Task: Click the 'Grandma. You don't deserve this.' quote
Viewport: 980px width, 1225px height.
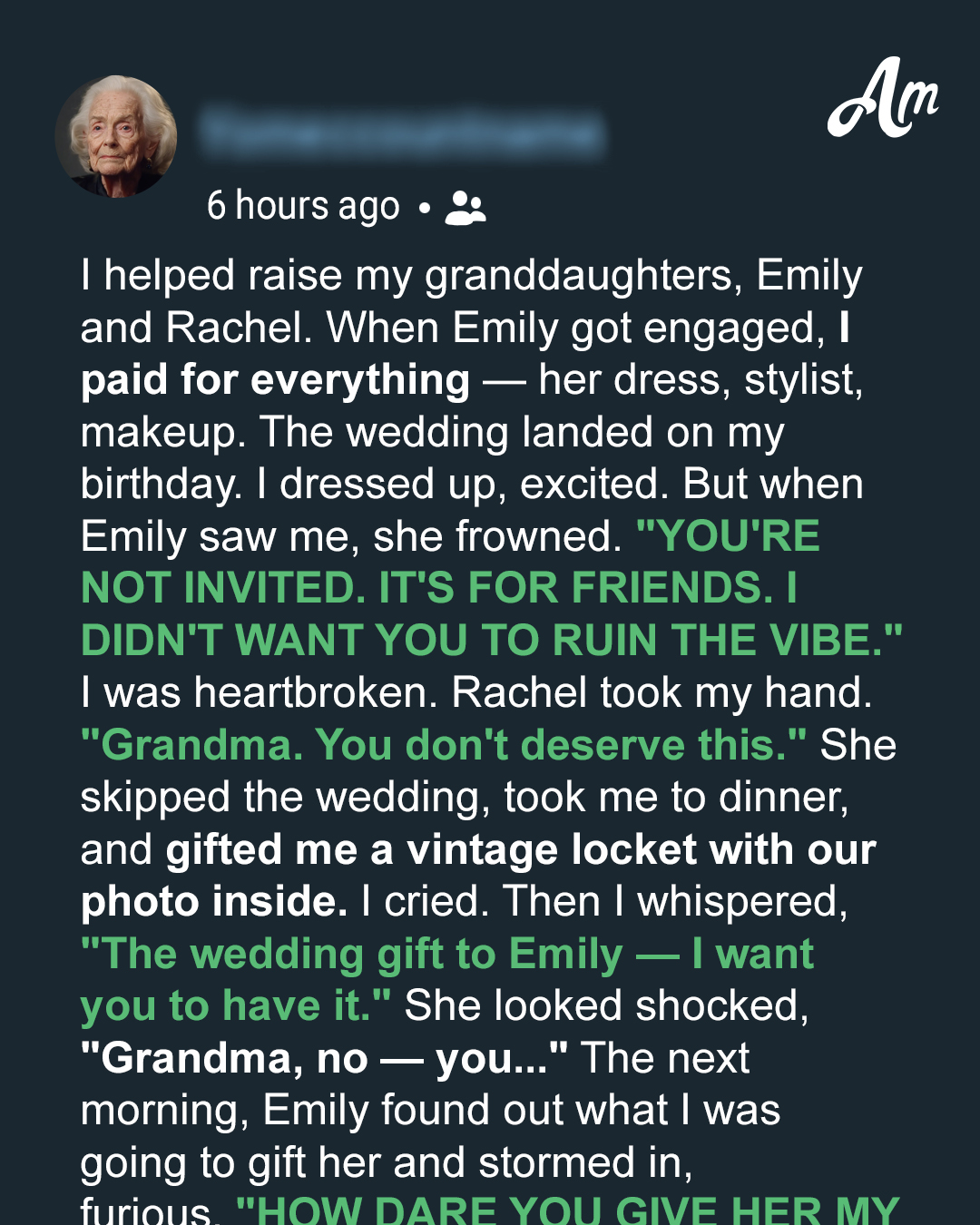Action: pyautogui.click(x=443, y=745)
